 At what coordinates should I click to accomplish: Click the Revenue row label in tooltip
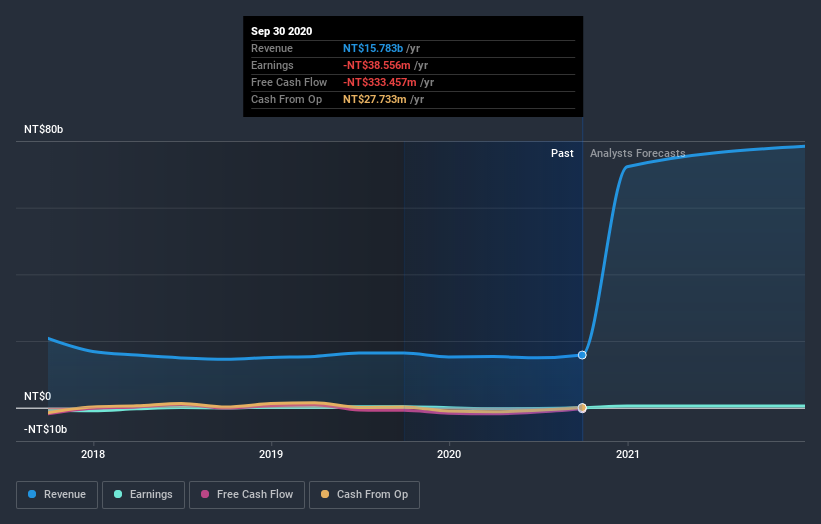pos(272,48)
